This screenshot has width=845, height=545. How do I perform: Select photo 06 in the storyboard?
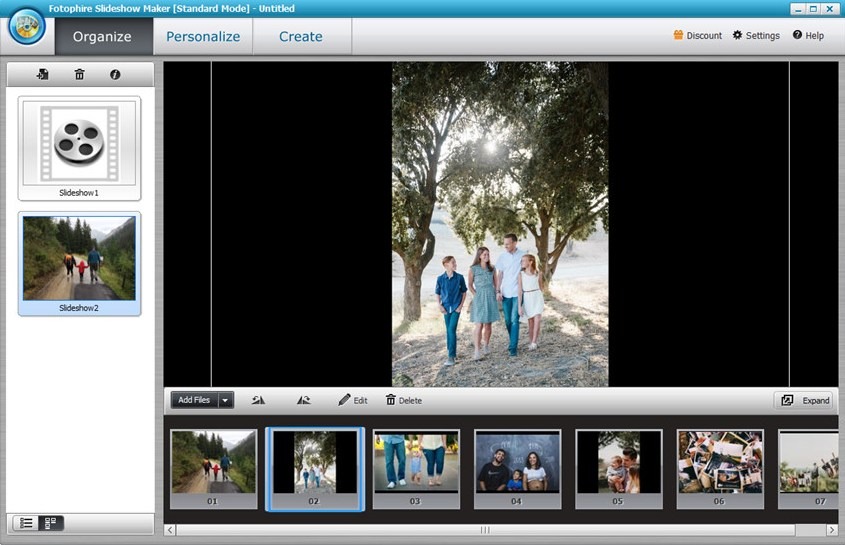(720, 469)
